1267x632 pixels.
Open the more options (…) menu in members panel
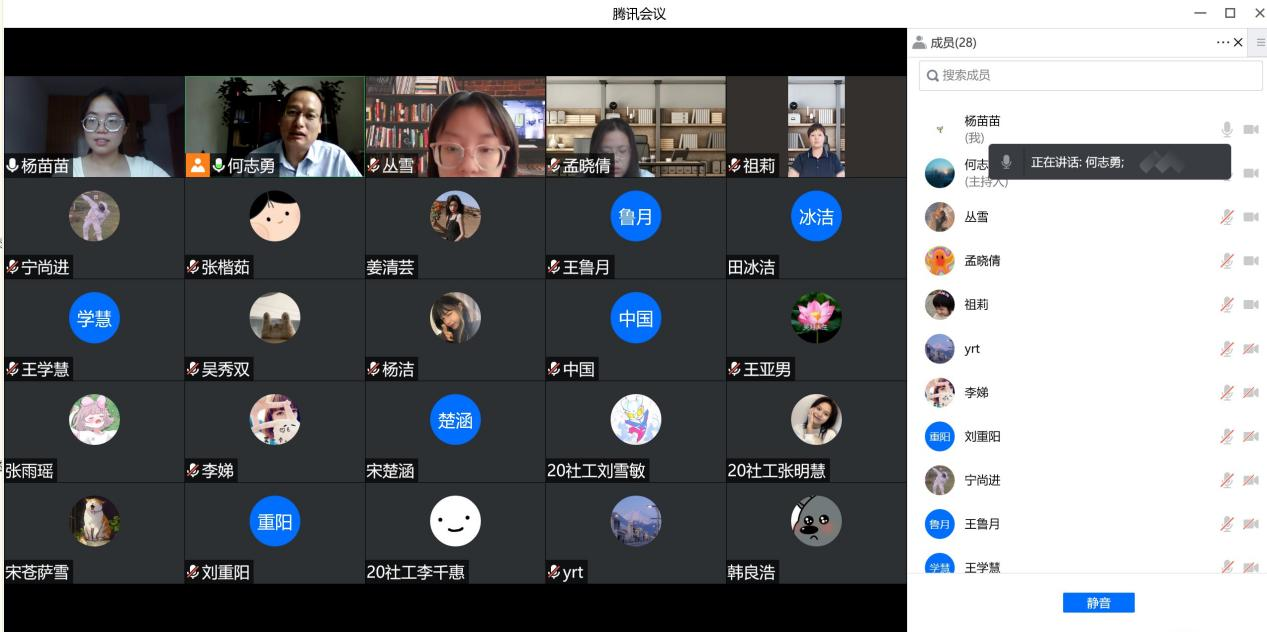coord(1222,42)
